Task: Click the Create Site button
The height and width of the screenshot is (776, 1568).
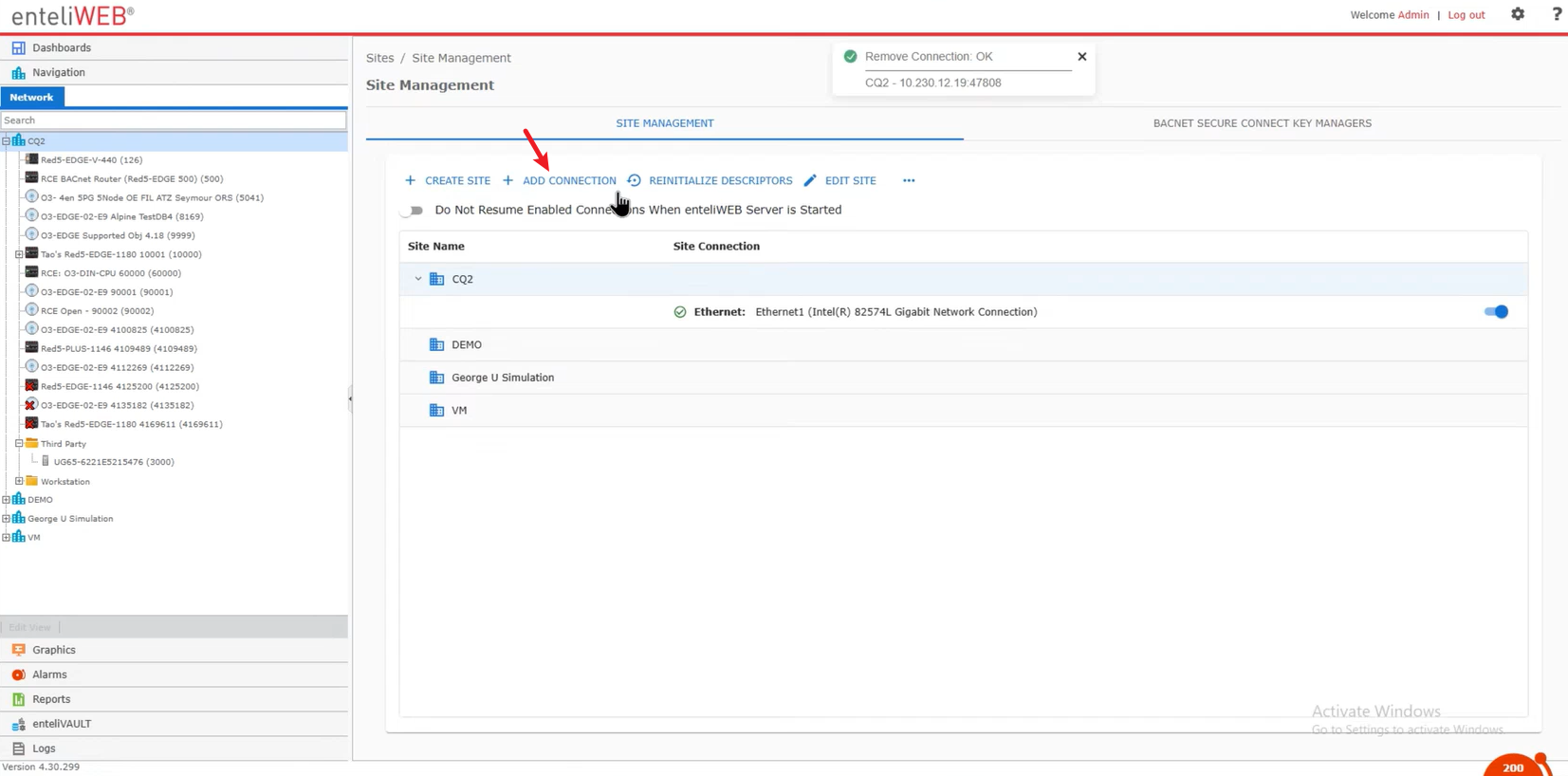Action: coord(448,180)
